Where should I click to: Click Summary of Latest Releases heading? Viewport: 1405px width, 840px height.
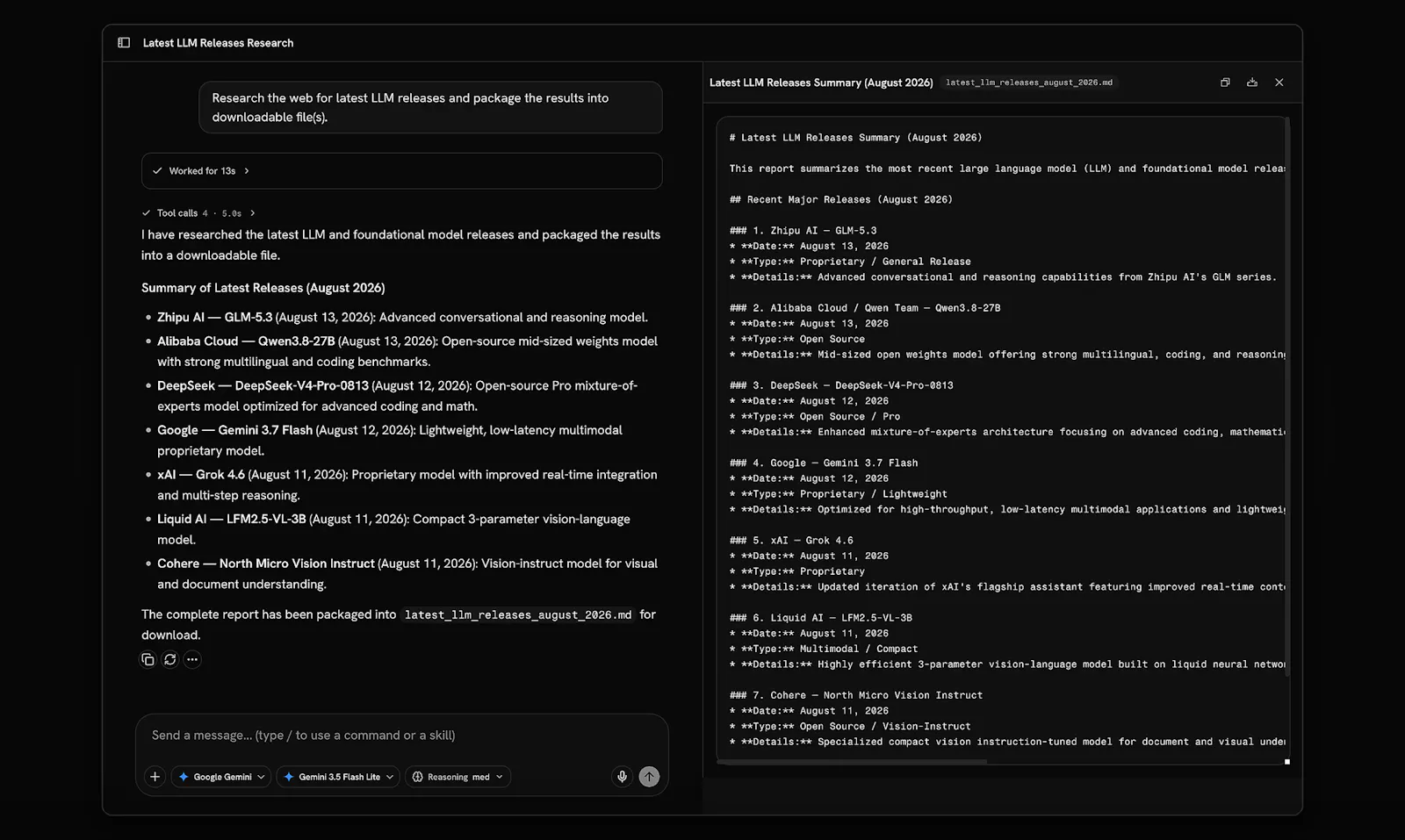pos(263,288)
